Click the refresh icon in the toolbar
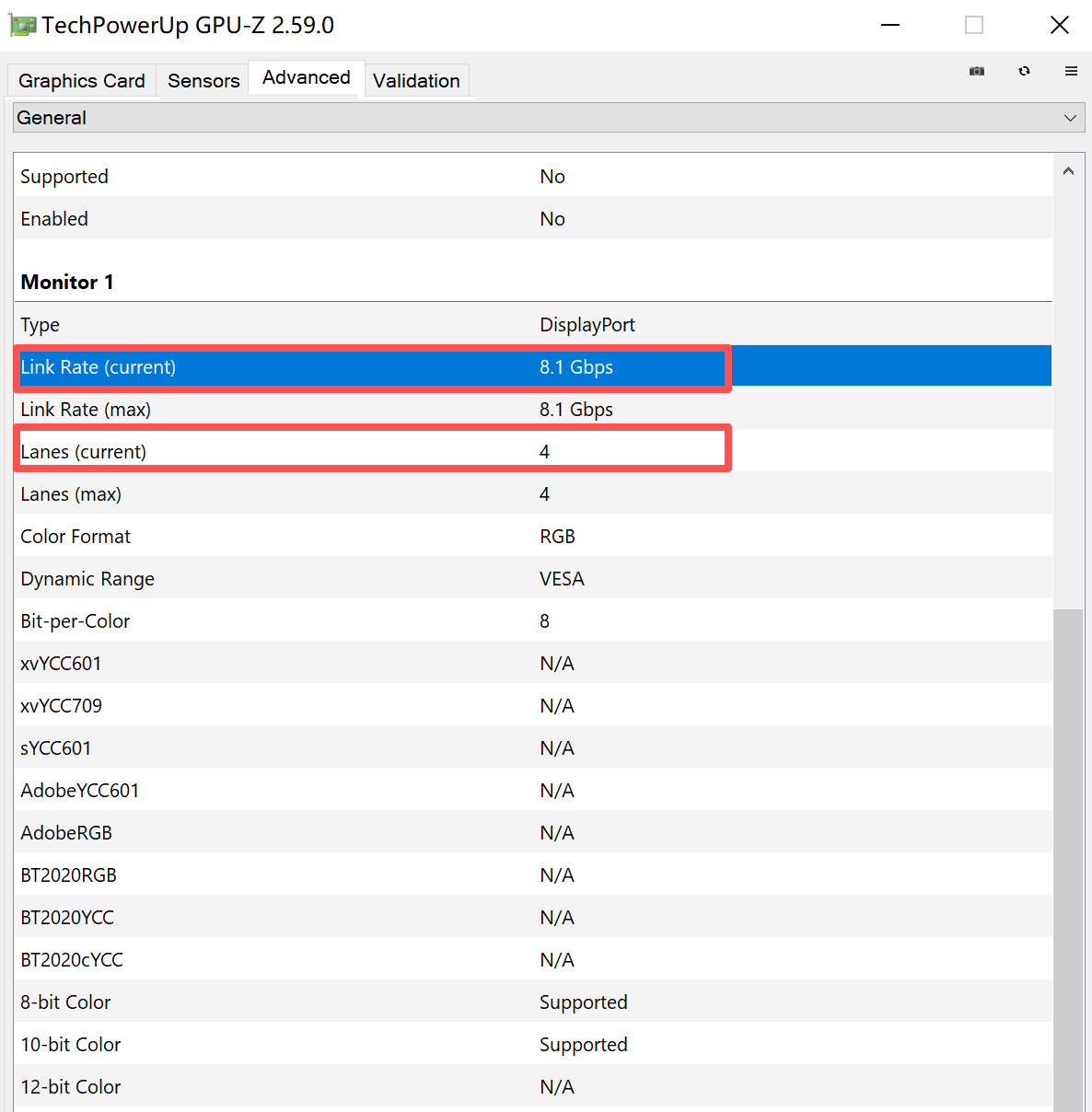 coord(1024,71)
